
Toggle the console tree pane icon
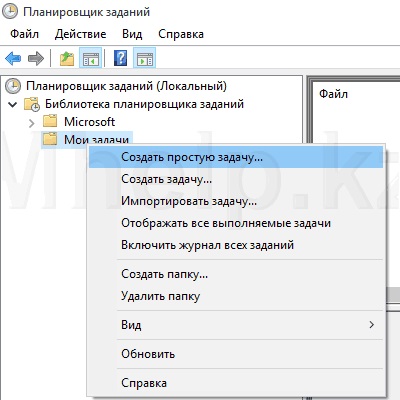[90, 58]
